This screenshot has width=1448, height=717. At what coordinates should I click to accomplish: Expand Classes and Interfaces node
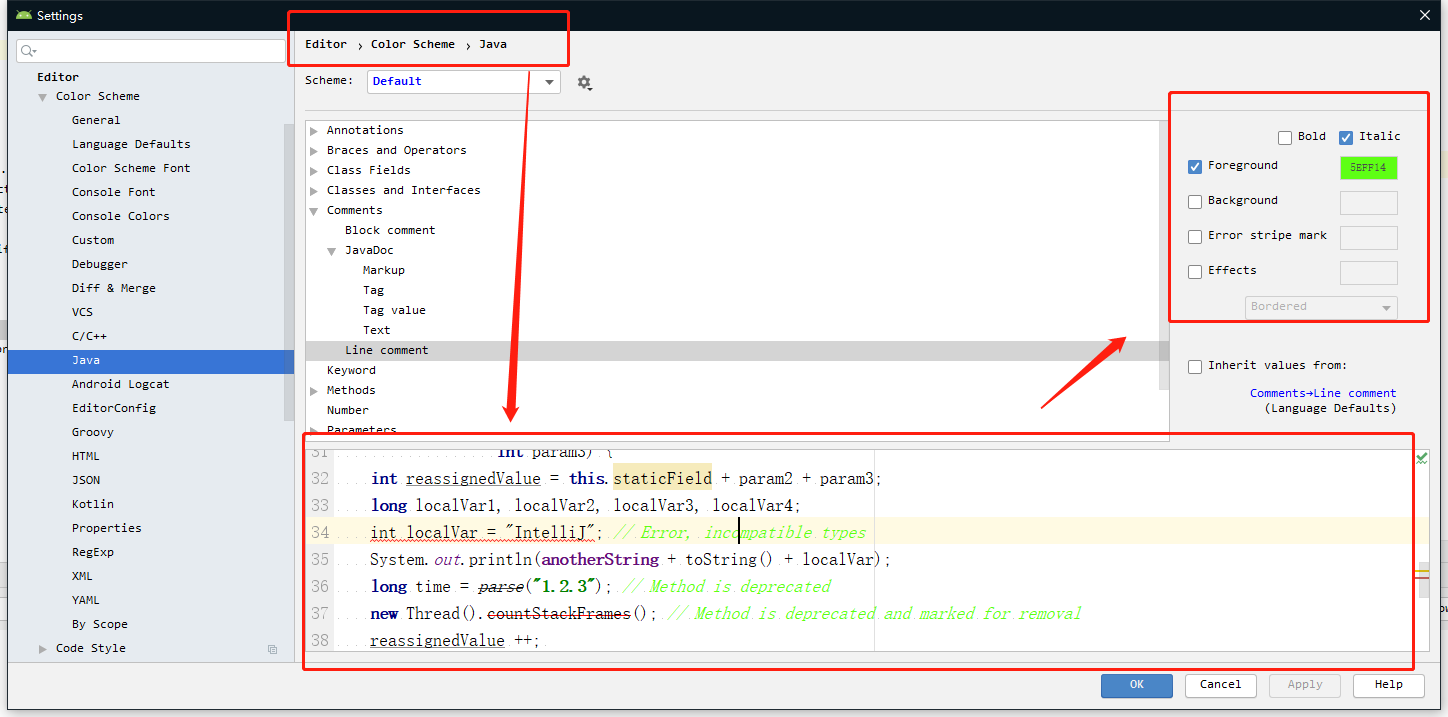[314, 191]
